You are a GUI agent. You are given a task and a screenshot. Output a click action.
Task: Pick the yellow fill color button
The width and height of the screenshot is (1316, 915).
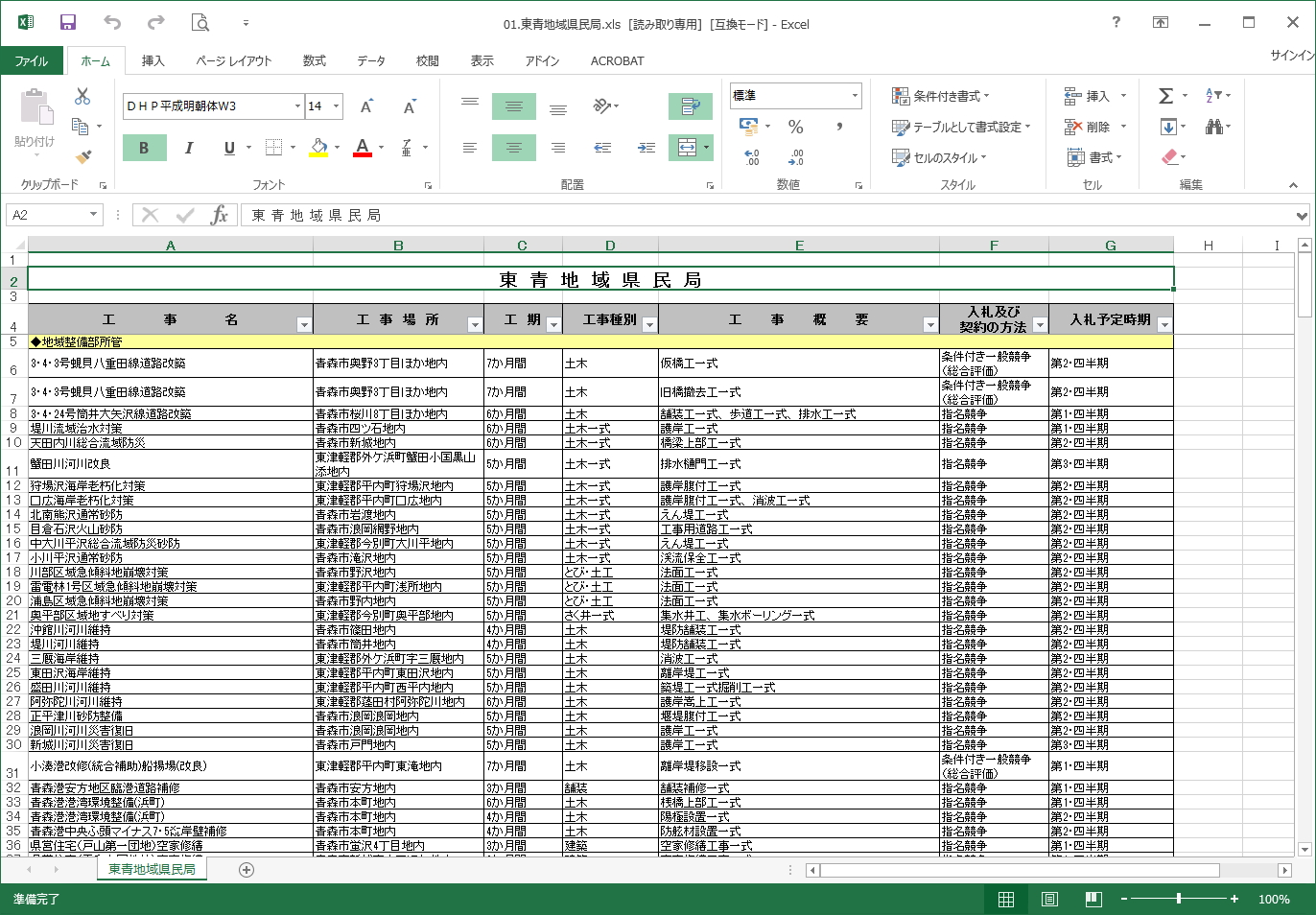click(x=319, y=148)
